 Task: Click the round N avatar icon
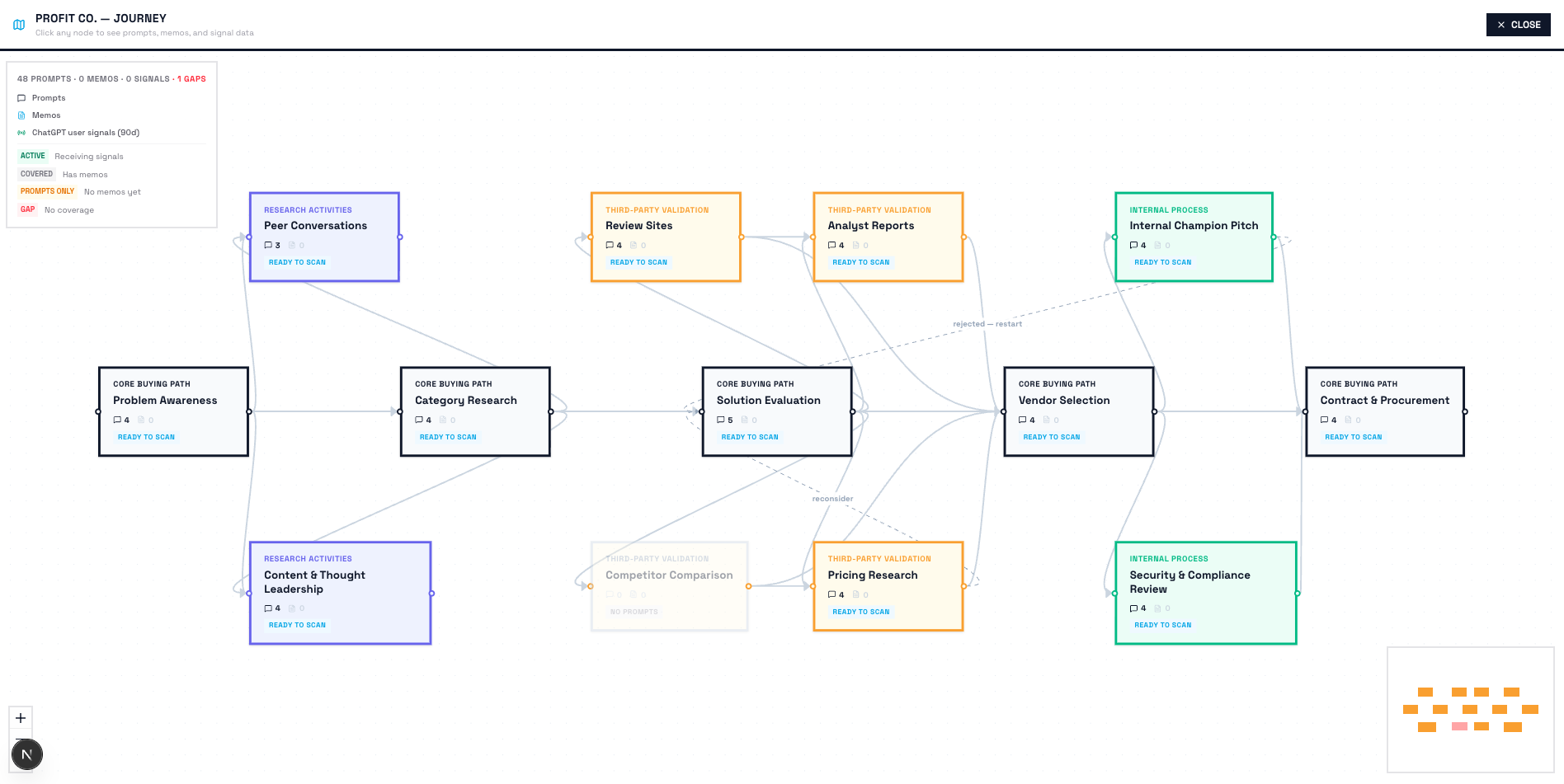[x=27, y=754]
